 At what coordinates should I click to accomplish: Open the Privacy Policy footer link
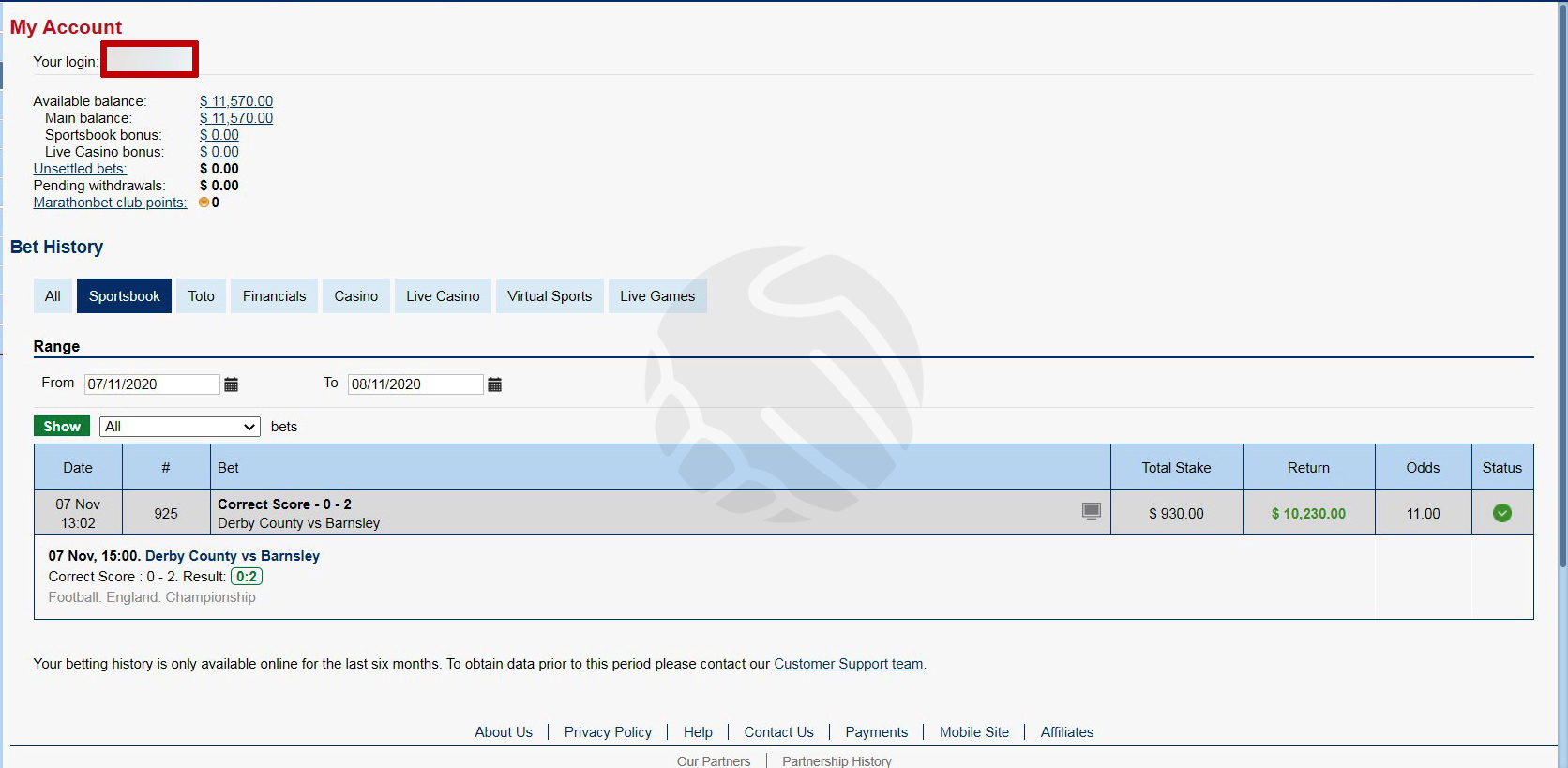click(608, 732)
